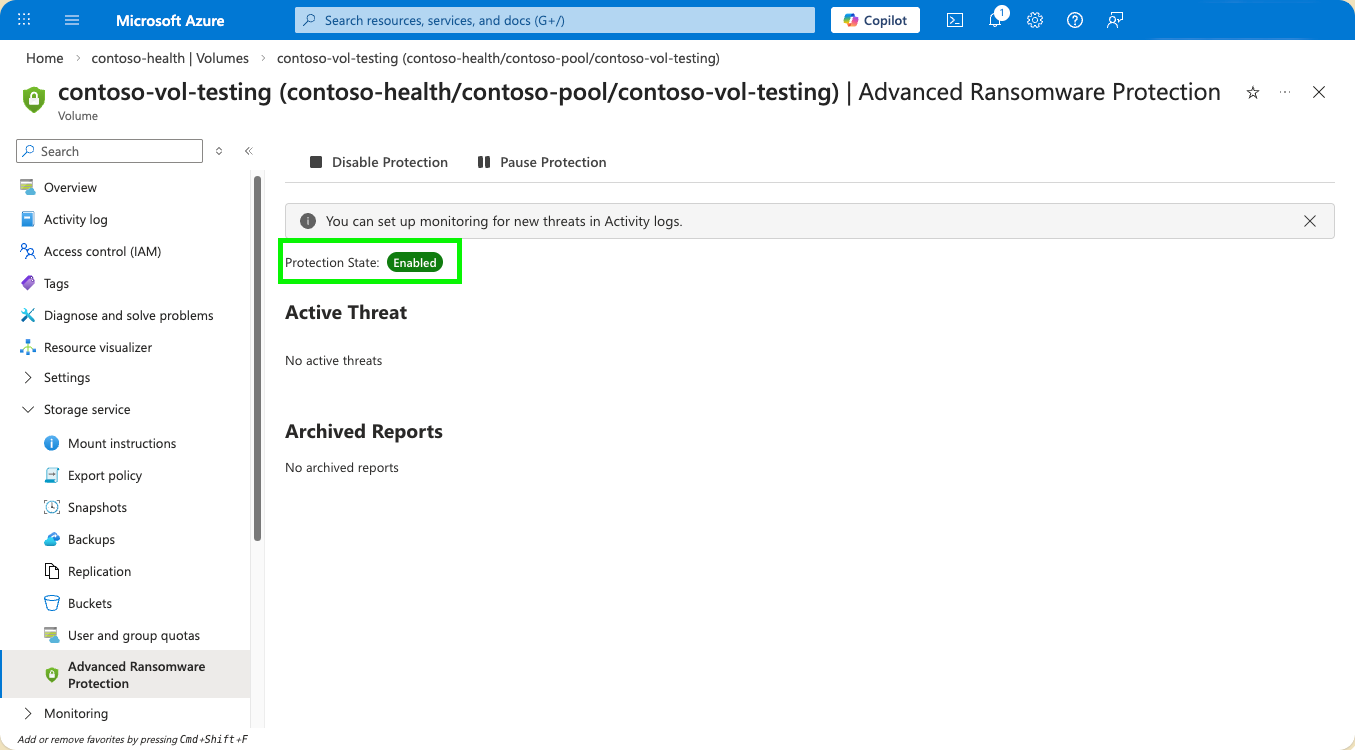Collapse the sidebar with double chevron
The height and width of the screenshot is (750, 1355).
tap(248, 151)
